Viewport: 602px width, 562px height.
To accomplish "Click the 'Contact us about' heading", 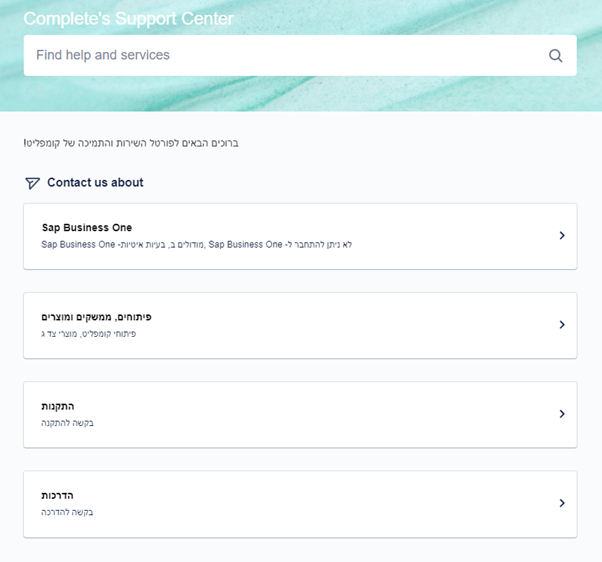I will coord(95,183).
